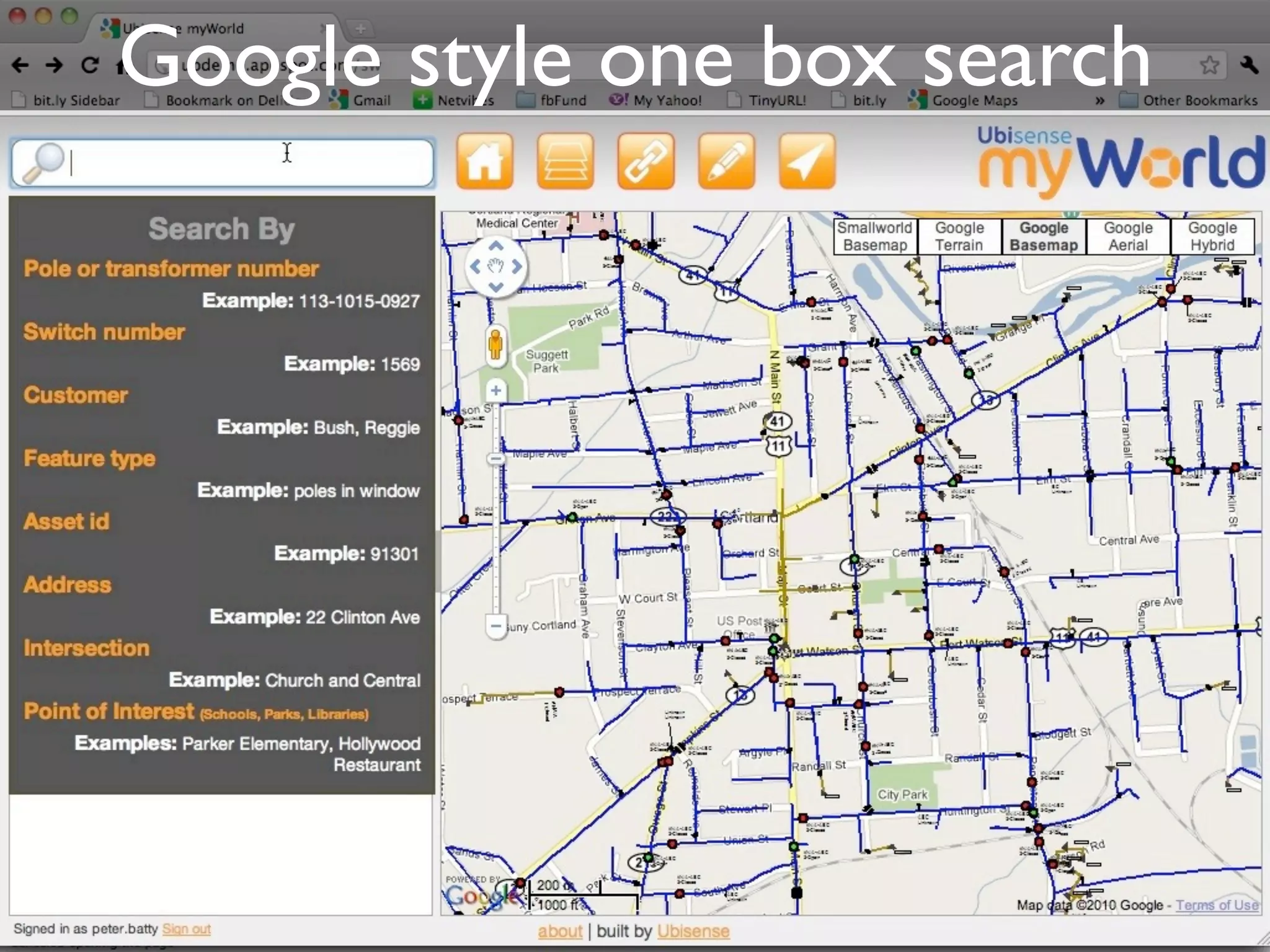This screenshot has height=952, width=1270.
Task: Click the Locate arrow toolbar icon
Action: click(x=807, y=161)
